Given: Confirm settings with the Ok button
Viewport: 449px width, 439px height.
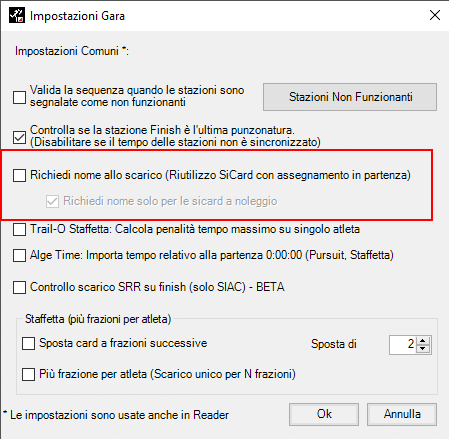Looking at the screenshot, I should pos(324,414).
